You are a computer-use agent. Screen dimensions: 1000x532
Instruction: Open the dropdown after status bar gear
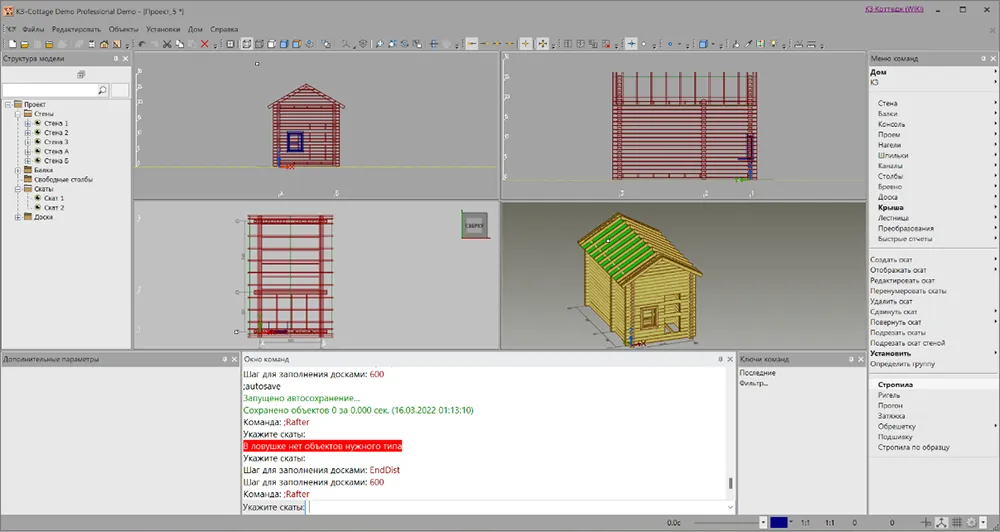tap(982, 522)
